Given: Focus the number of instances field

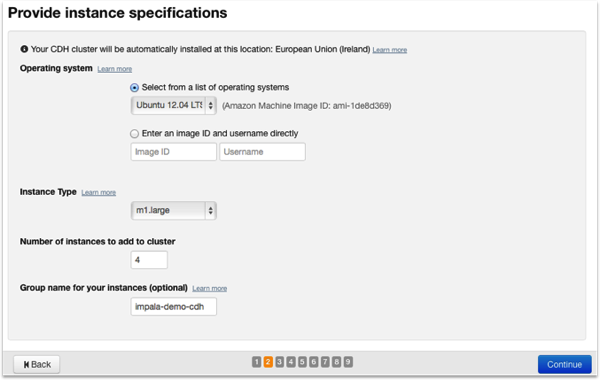Looking at the screenshot, I should tap(149, 260).
